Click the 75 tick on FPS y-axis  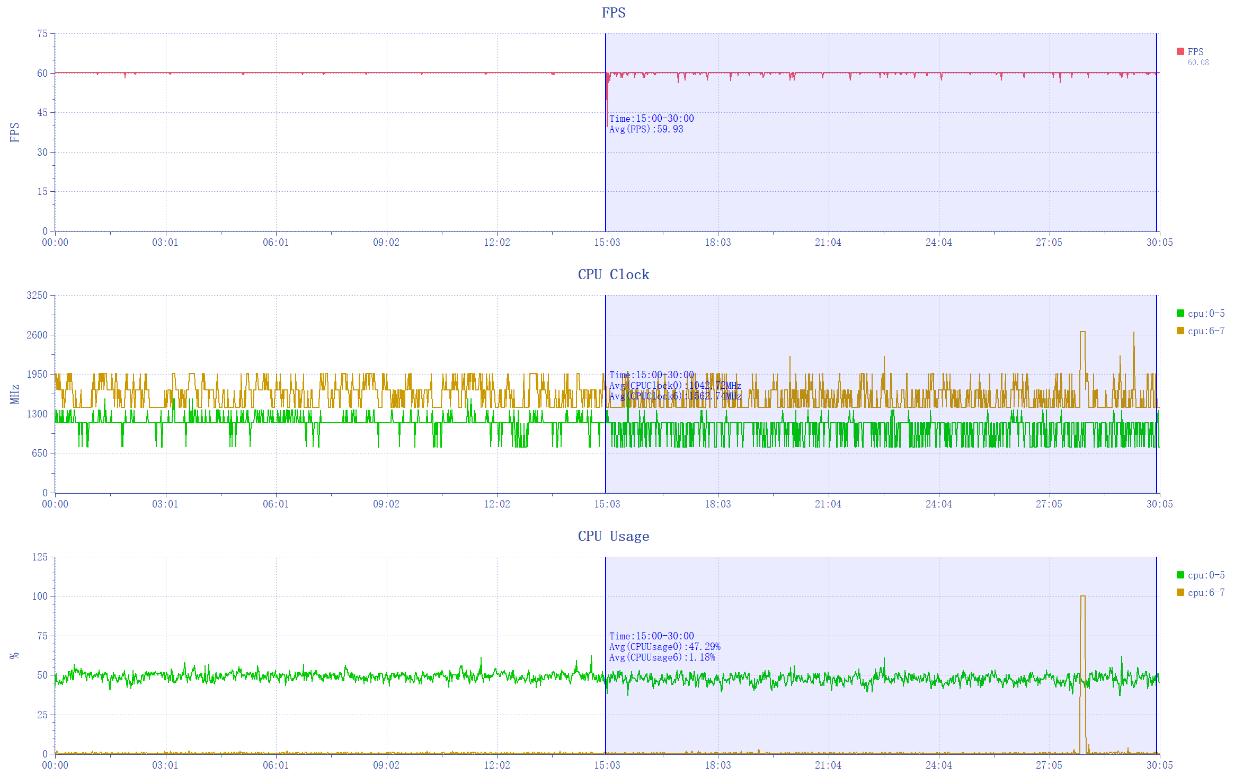pyautogui.click(x=42, y=33)
